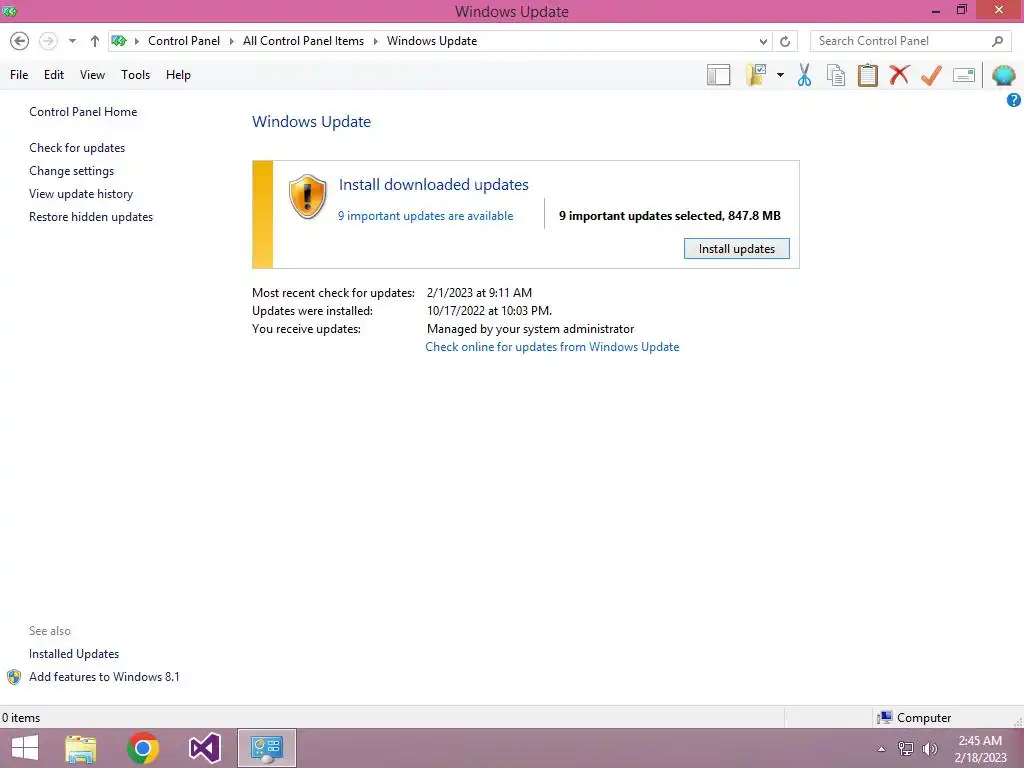Open the Edit menu

54,75
